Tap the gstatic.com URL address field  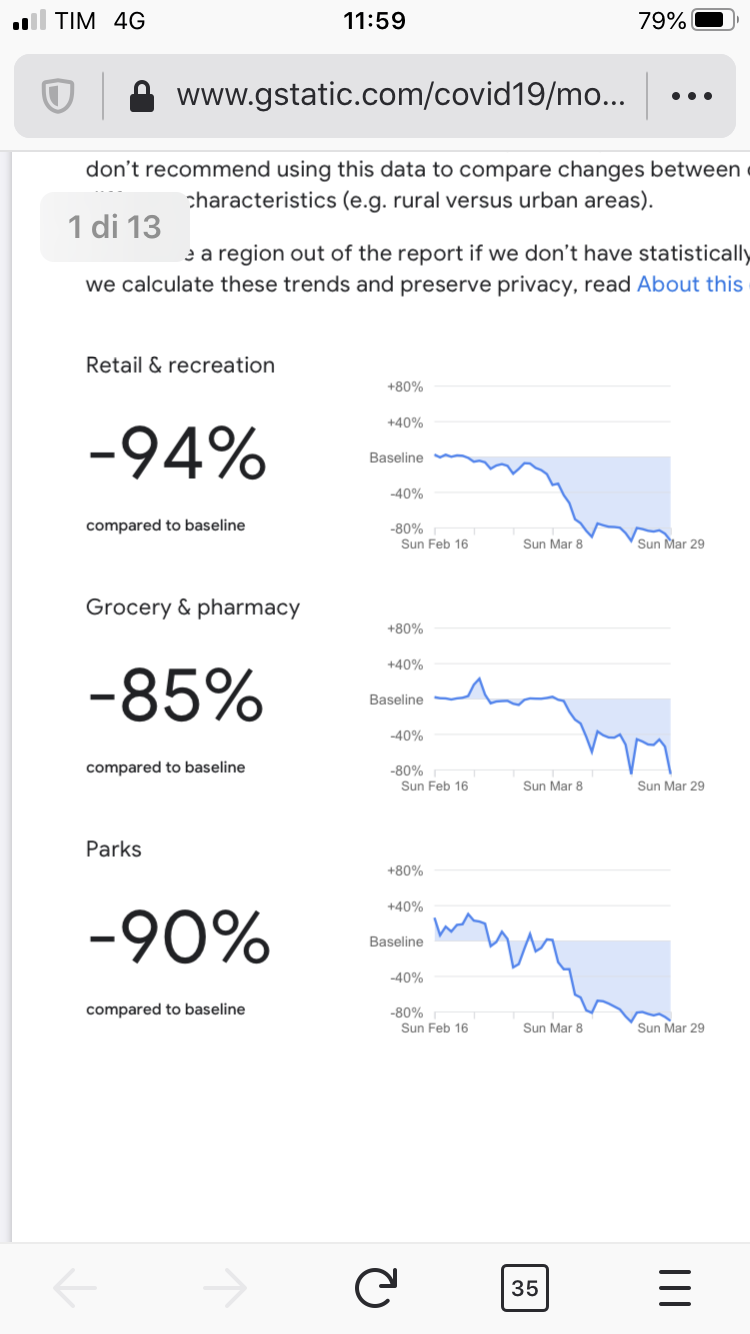[x=400, y=96]
